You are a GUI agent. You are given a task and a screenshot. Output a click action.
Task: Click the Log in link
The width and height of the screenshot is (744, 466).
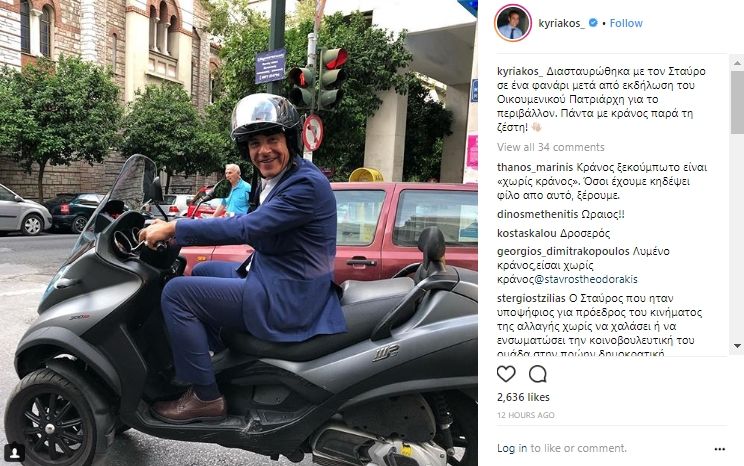pos(512,448)
